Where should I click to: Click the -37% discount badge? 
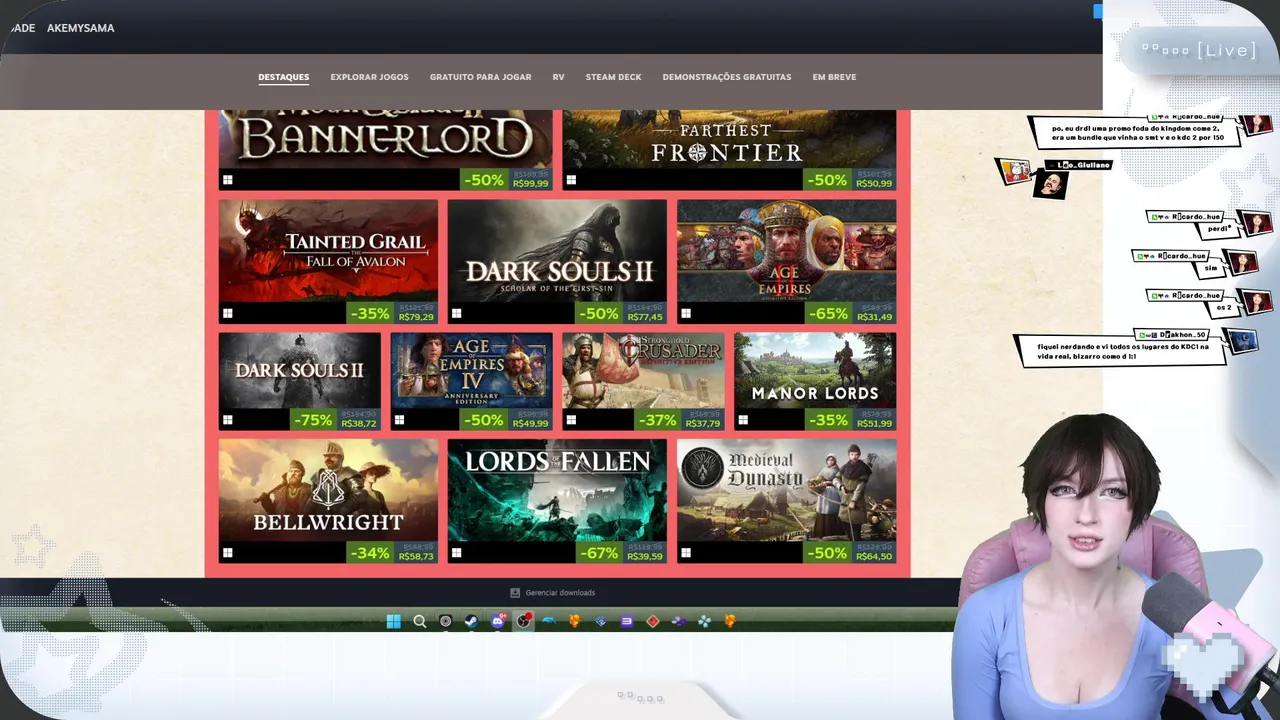coord(657,420)
